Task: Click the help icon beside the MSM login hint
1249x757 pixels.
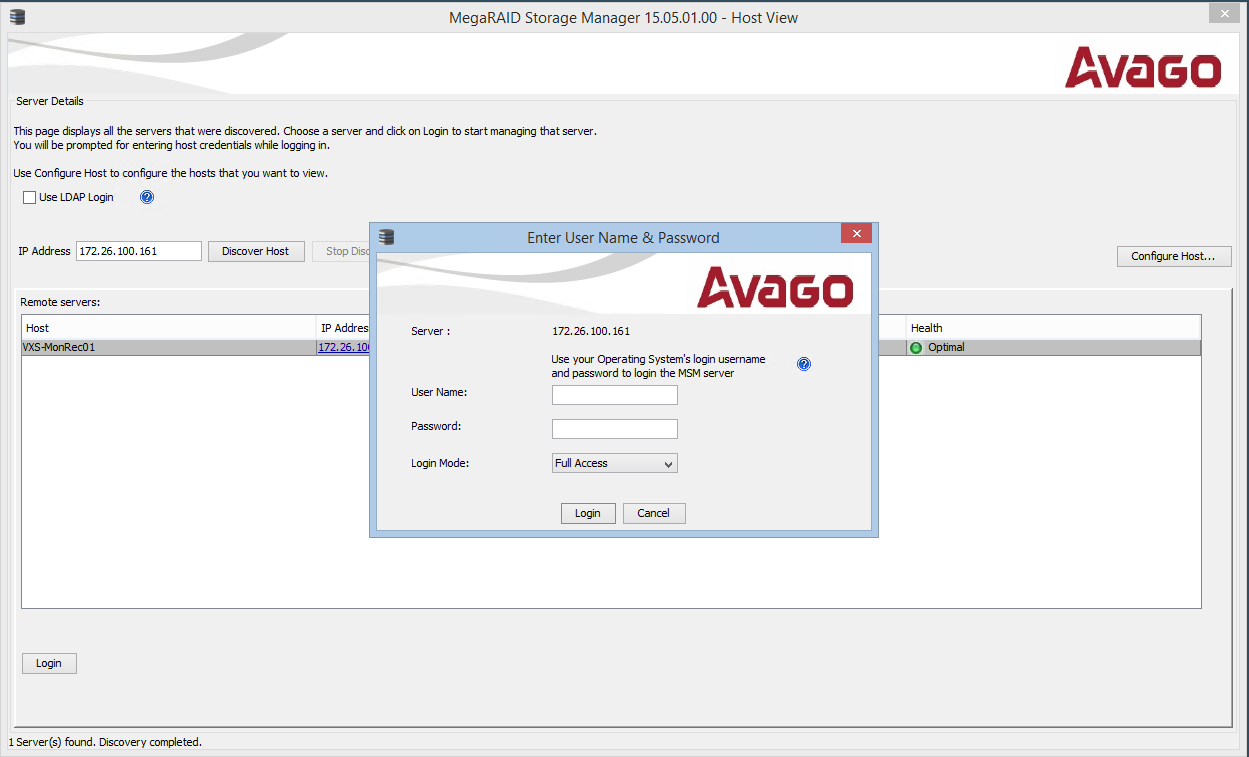Action: (x=804, y=364)
